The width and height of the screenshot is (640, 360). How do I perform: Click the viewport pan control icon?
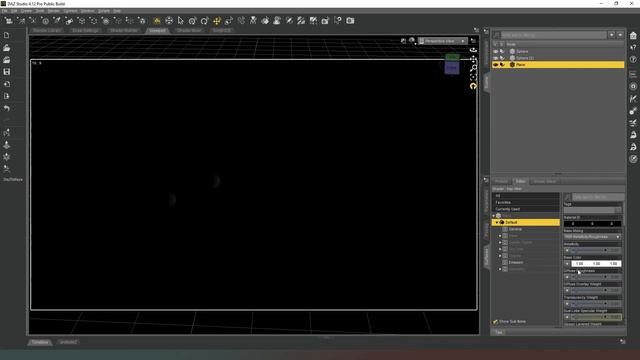click(x=473, y=59)
